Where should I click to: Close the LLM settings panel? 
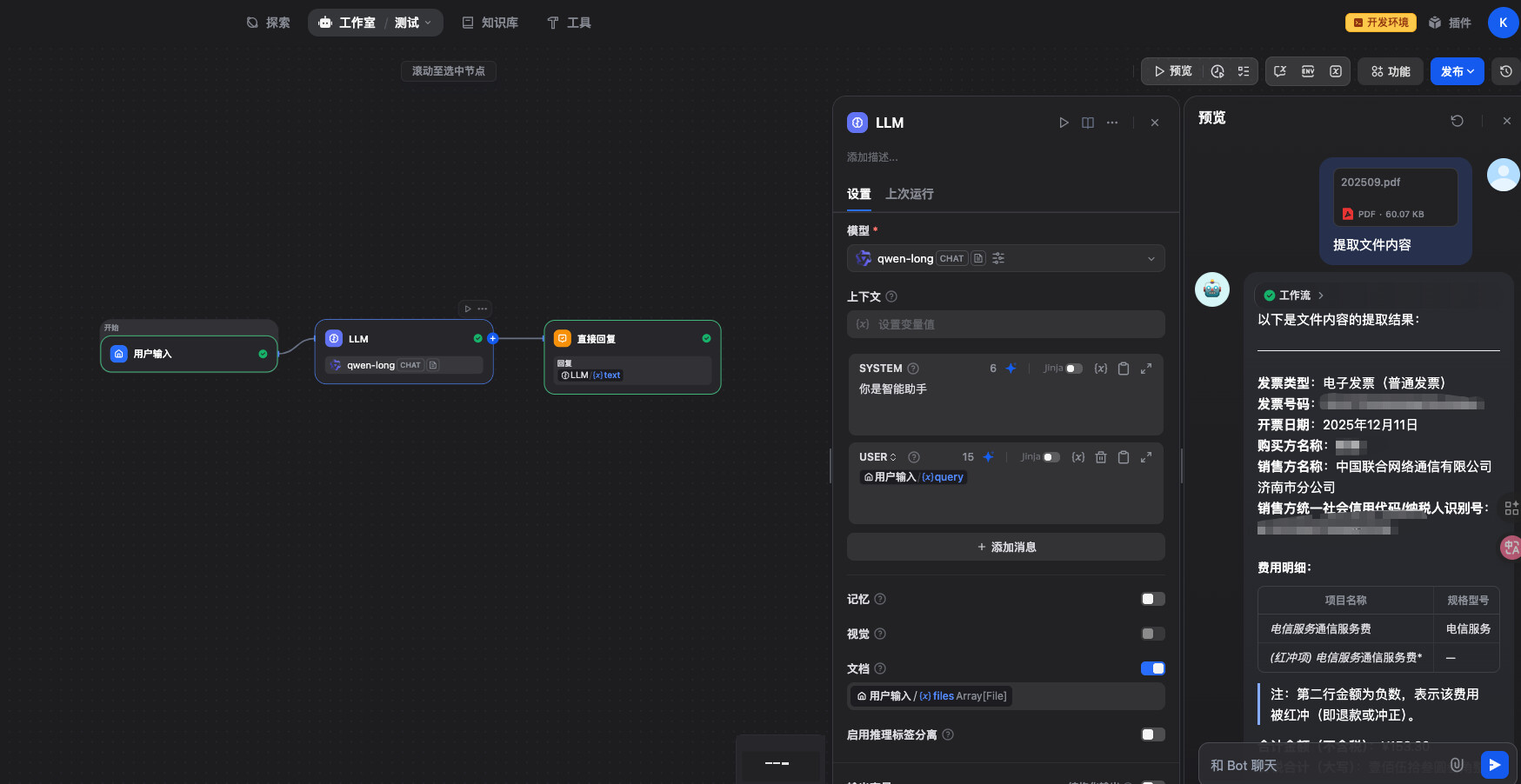coord(1155,123)
